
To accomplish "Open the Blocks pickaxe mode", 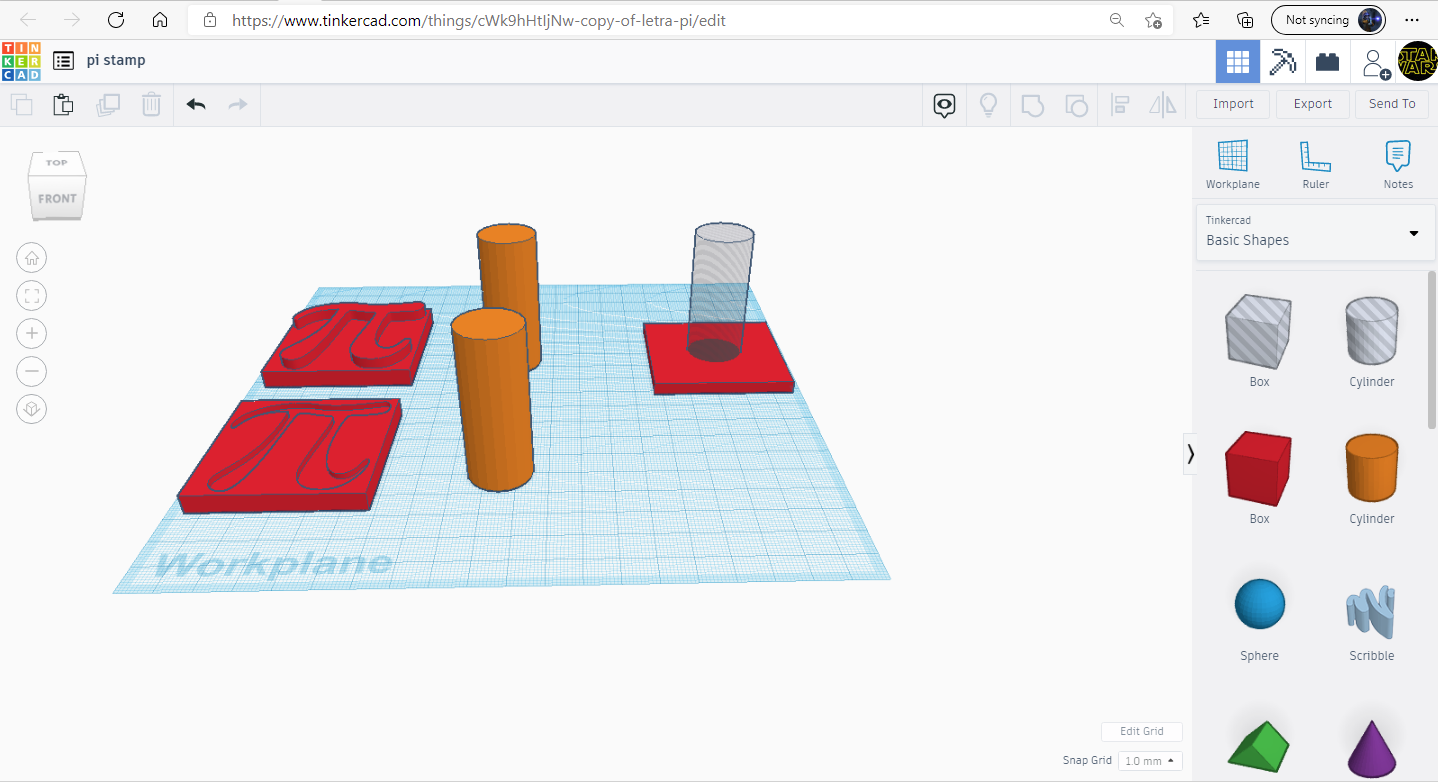I will [1282, 62].
